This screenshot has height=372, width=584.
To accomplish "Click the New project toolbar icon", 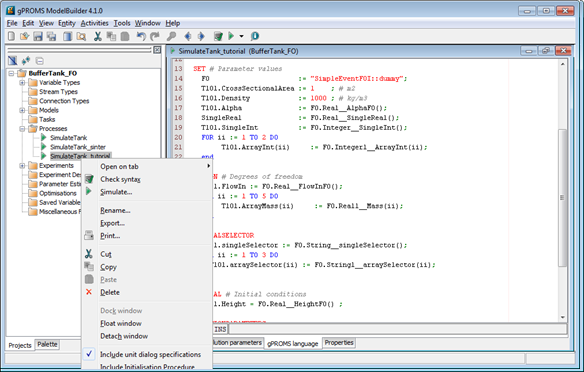I will (x=12, y=36).
